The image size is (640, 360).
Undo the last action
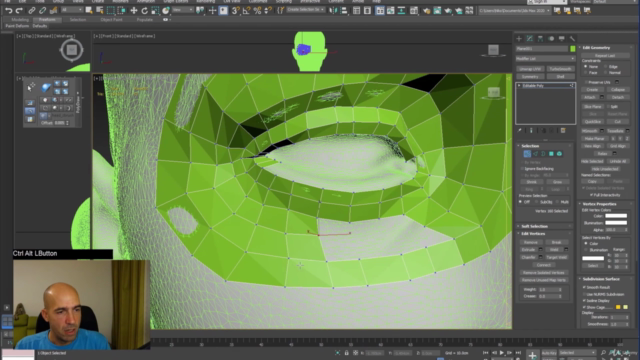point(8,11)
